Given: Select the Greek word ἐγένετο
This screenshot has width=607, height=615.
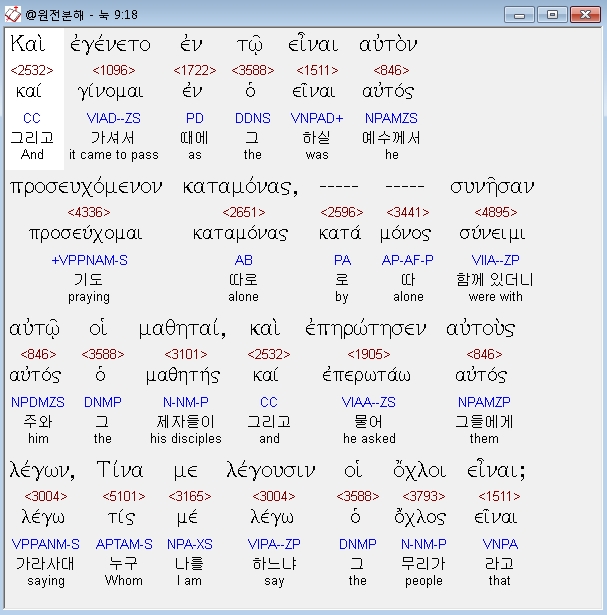Looking at the screenshot, I should coord(110,44).
